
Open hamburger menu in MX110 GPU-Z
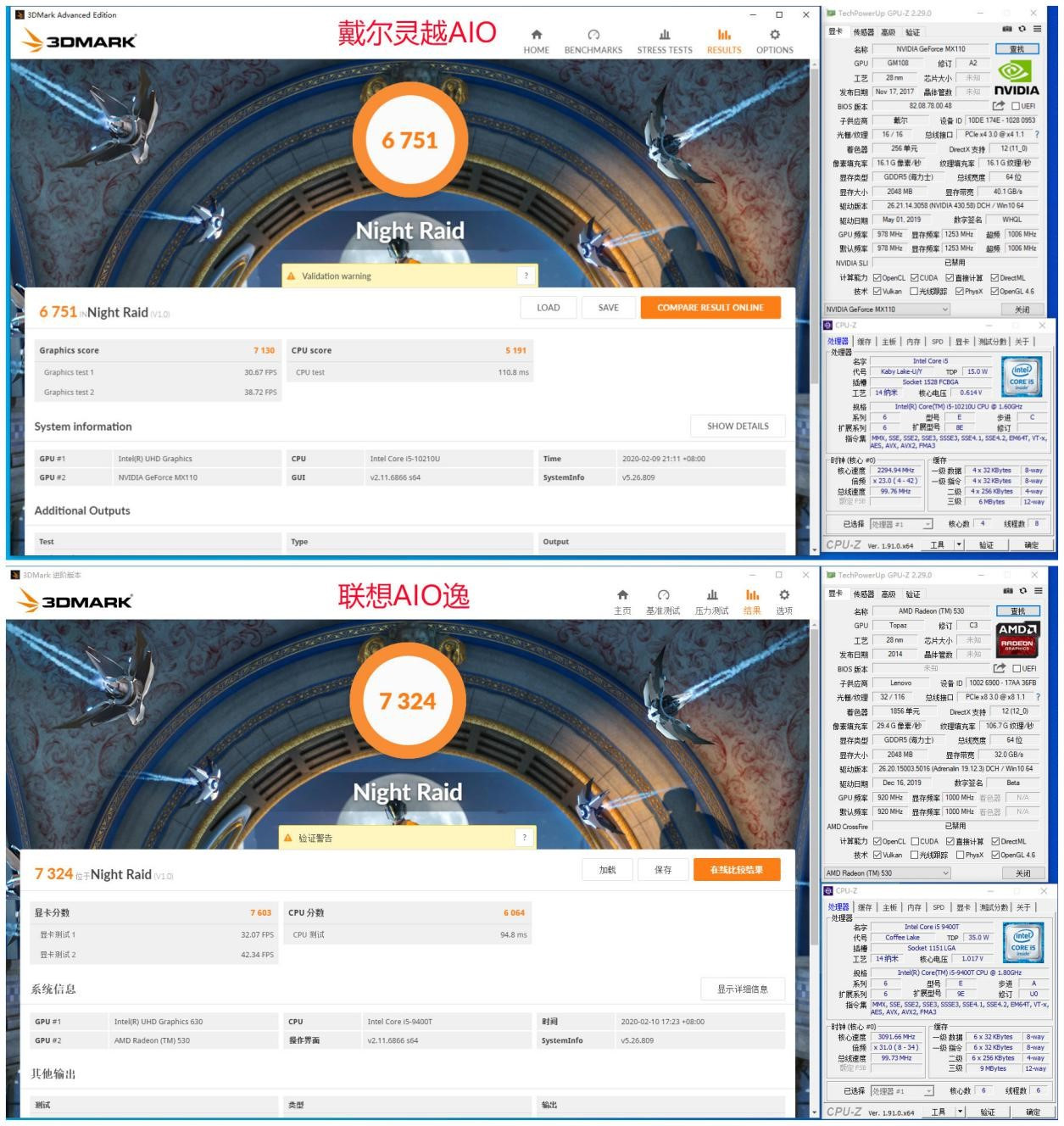pos(1037,30)
